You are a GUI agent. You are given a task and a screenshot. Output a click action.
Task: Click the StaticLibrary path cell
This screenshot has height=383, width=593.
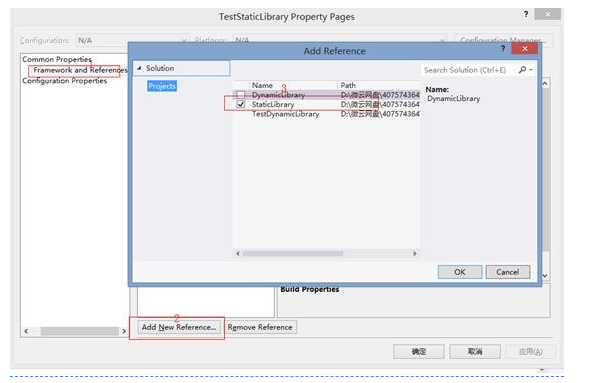(380, 104)
